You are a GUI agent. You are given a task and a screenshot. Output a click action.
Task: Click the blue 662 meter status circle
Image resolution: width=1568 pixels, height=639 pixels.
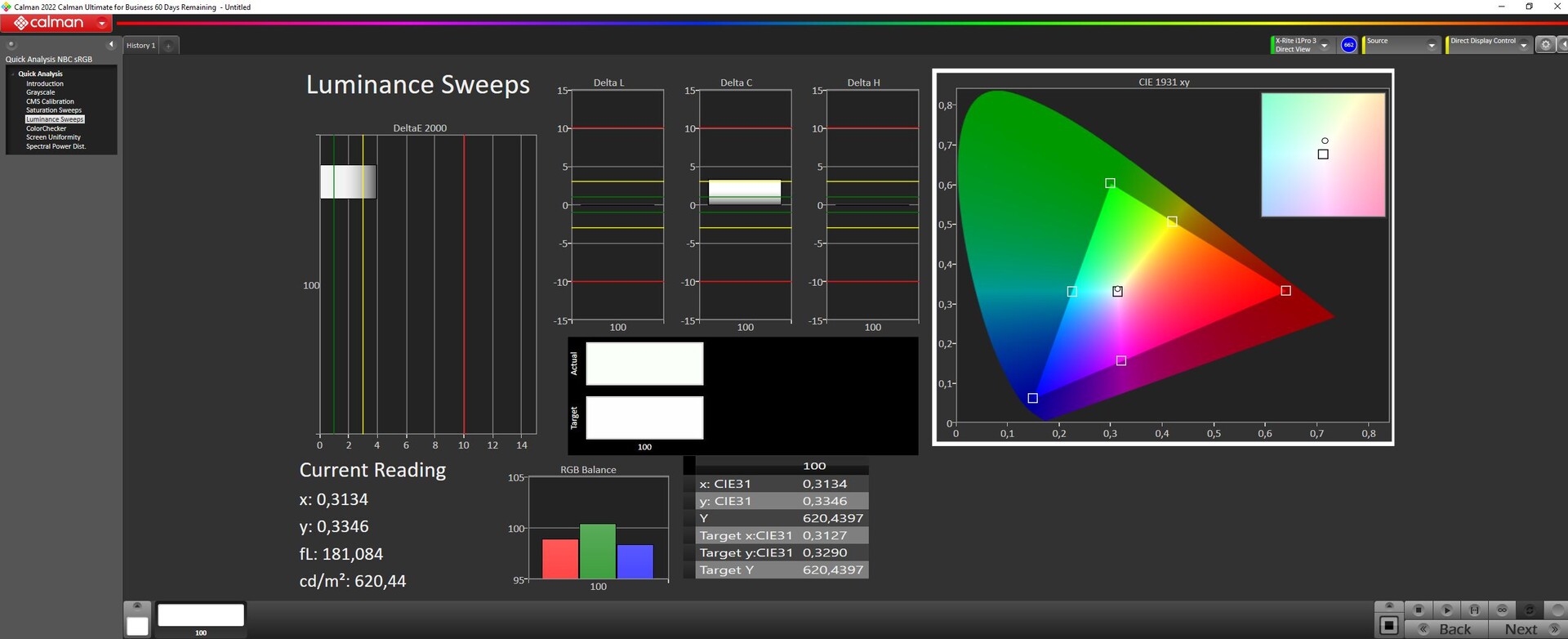1348,45
